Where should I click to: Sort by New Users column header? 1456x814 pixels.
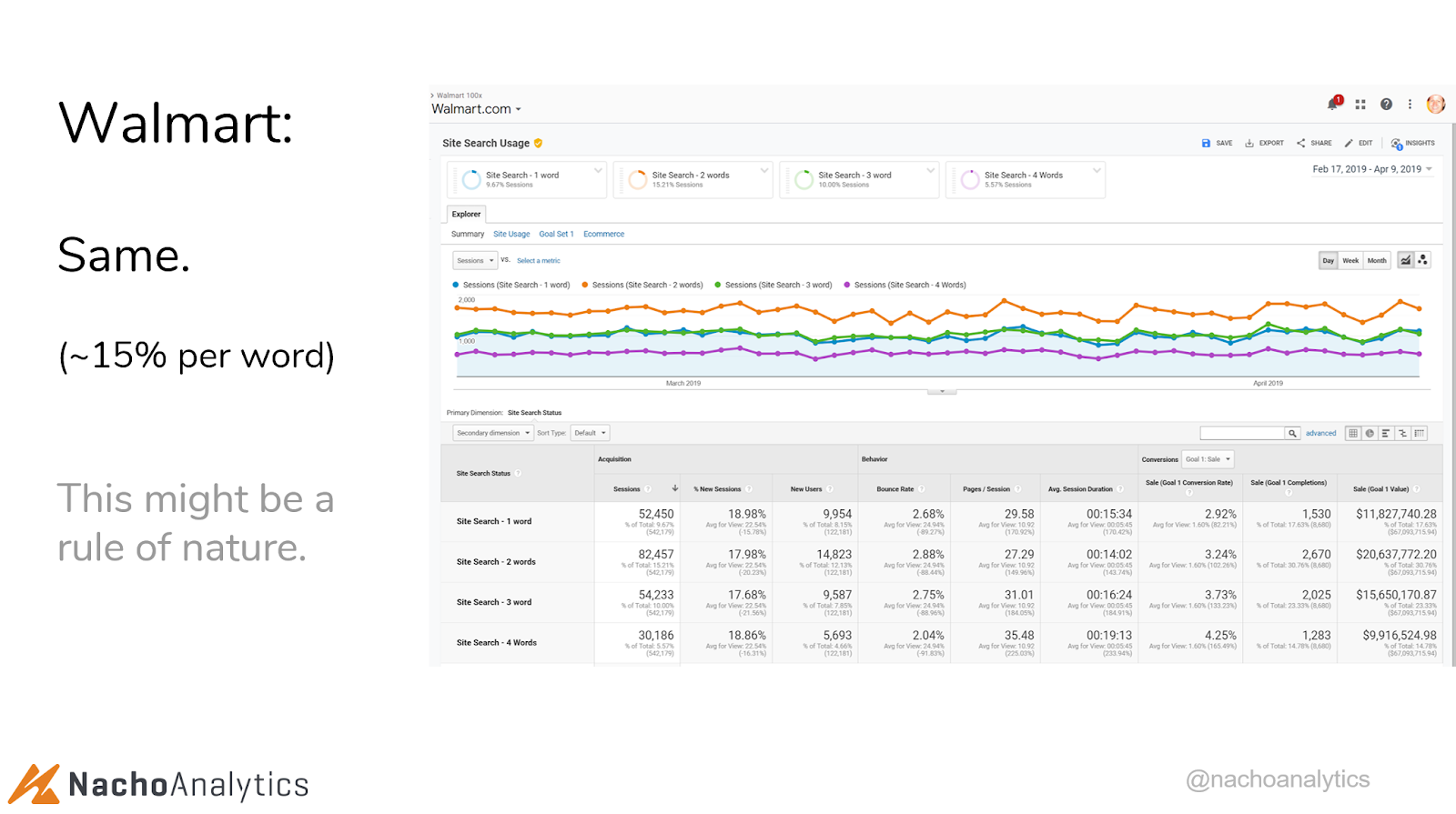pos(805,489)
